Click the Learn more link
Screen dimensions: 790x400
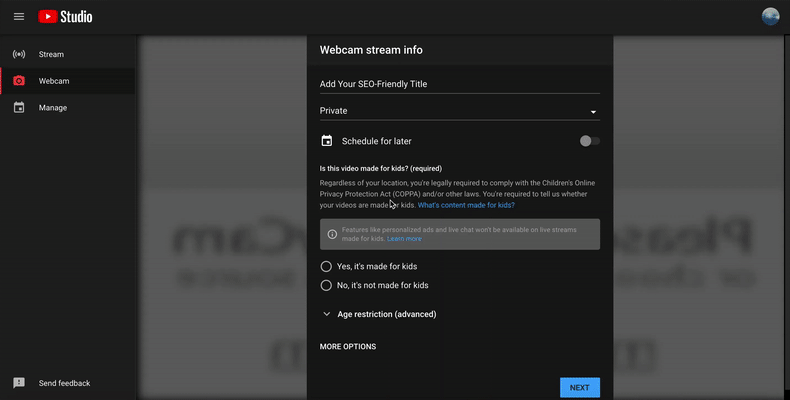[404, 240]
